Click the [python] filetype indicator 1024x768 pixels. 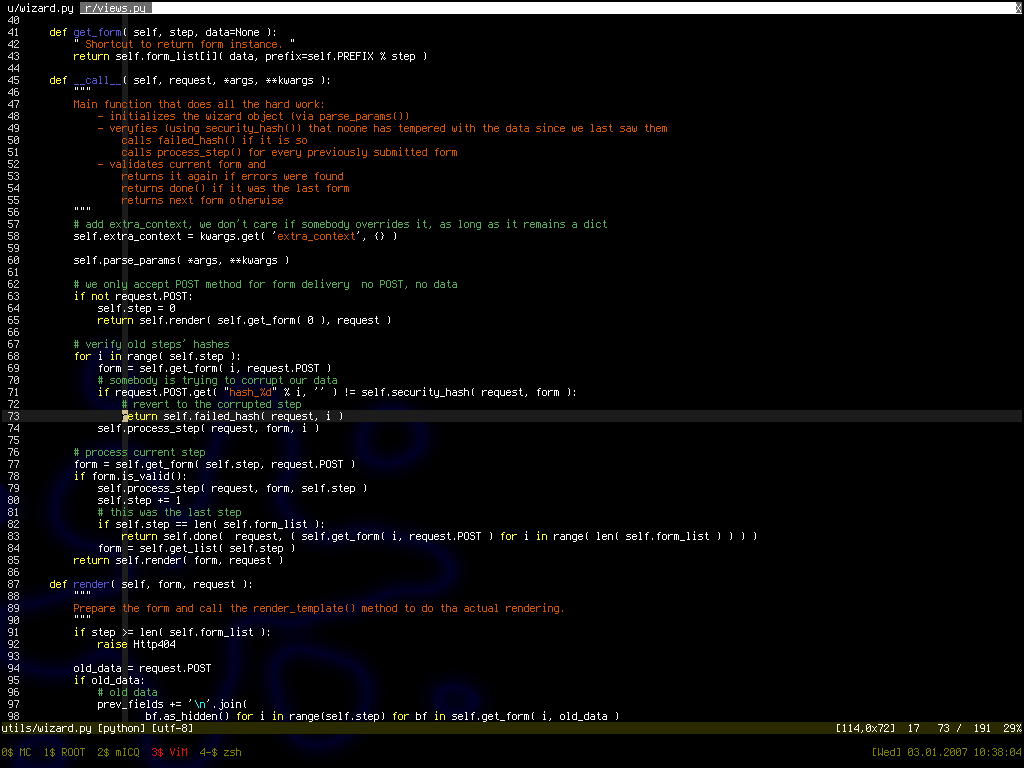coord(122,728)
